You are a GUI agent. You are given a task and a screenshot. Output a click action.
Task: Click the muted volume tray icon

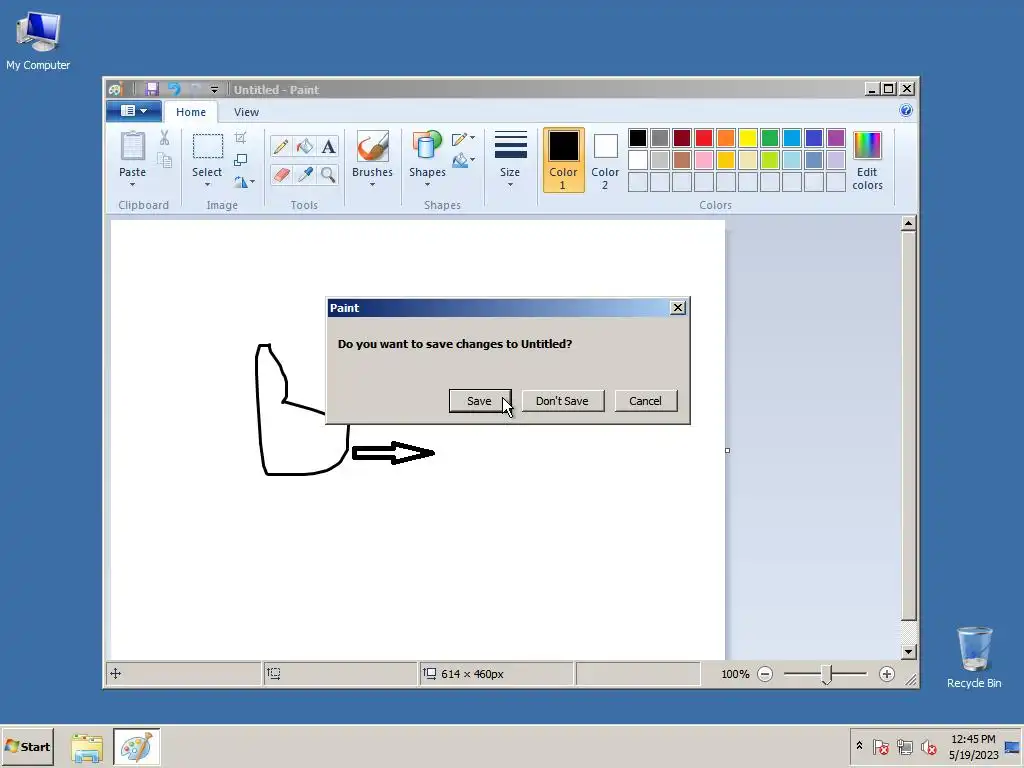(x=928, y=747)
